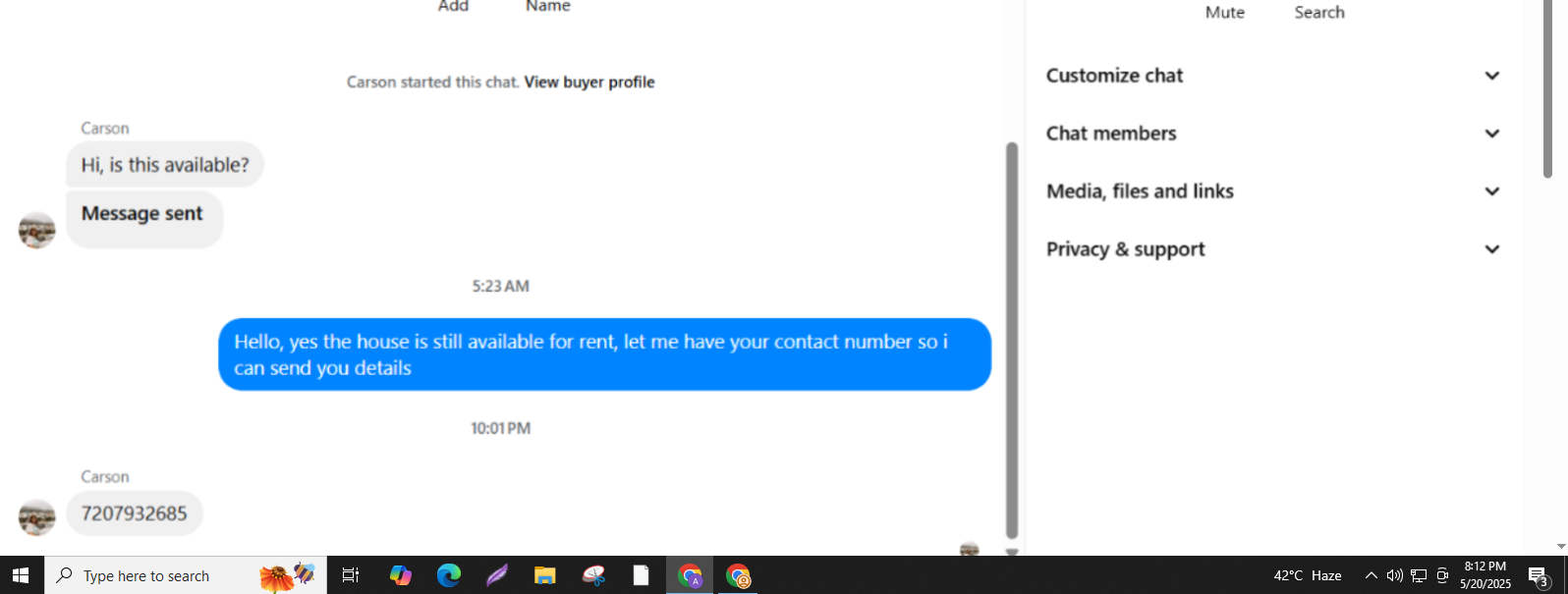This screenshot has width=1568, height=594.
Task: Click the Mute option label
Action: pos(1225,13)
